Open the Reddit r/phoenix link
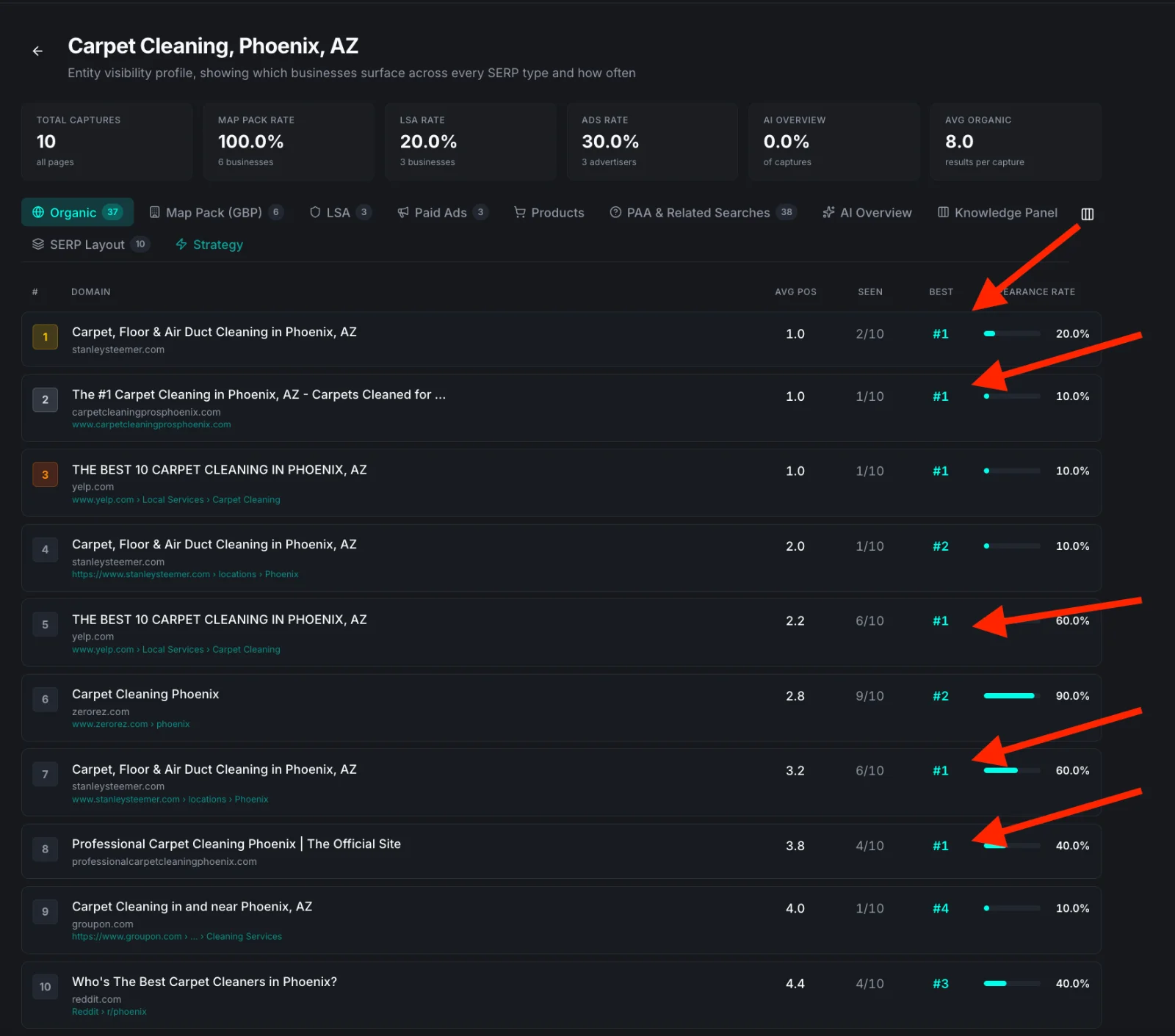1175x1036 pixels. (x=109, y=1011)
